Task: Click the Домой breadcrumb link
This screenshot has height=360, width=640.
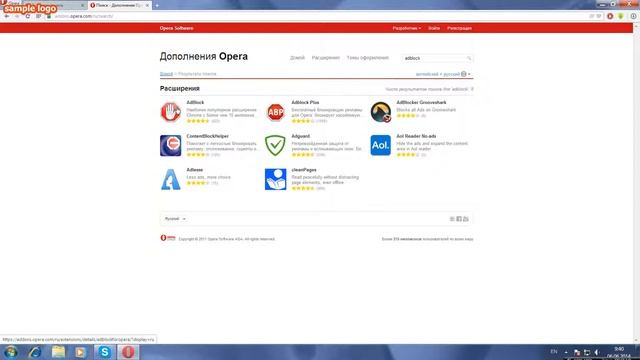Action: click(x=166, y=74)
